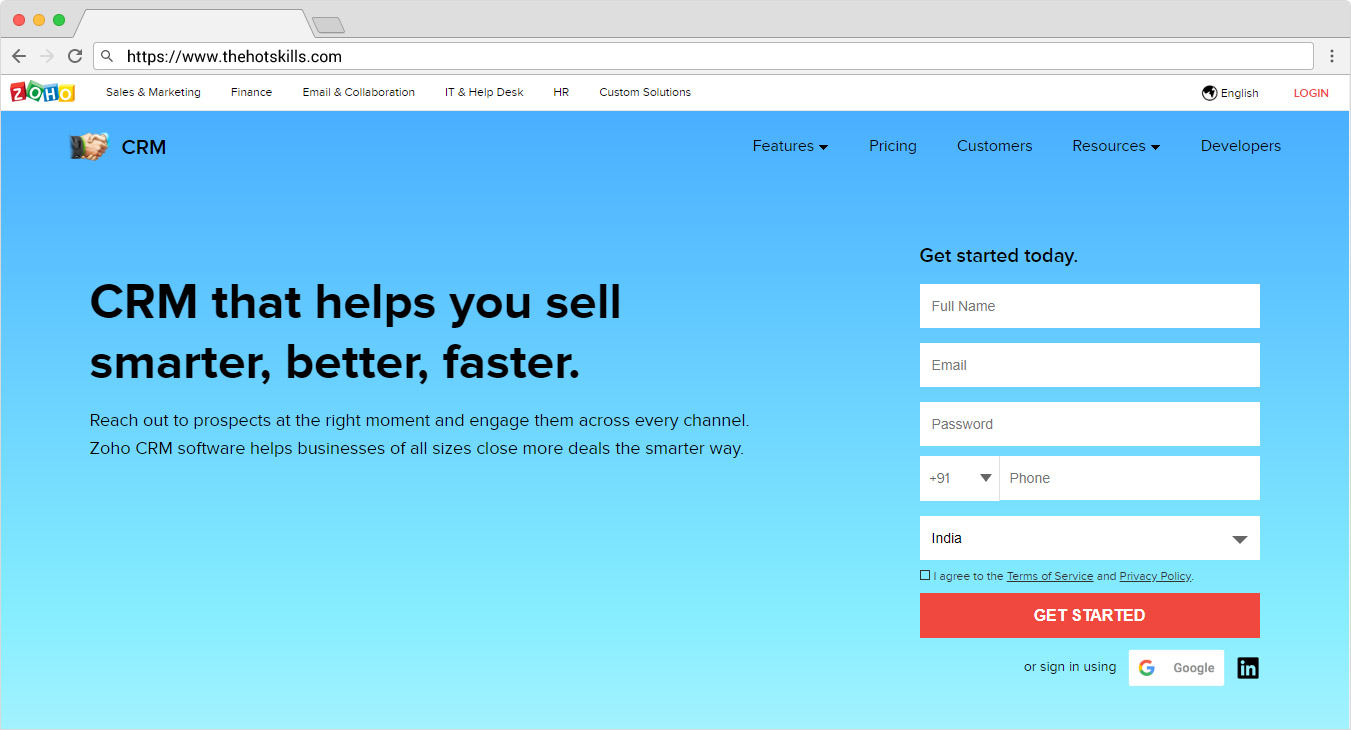Click the CRM product name text
This screenshot has width=1351, height=730.
tap(144, 147)
